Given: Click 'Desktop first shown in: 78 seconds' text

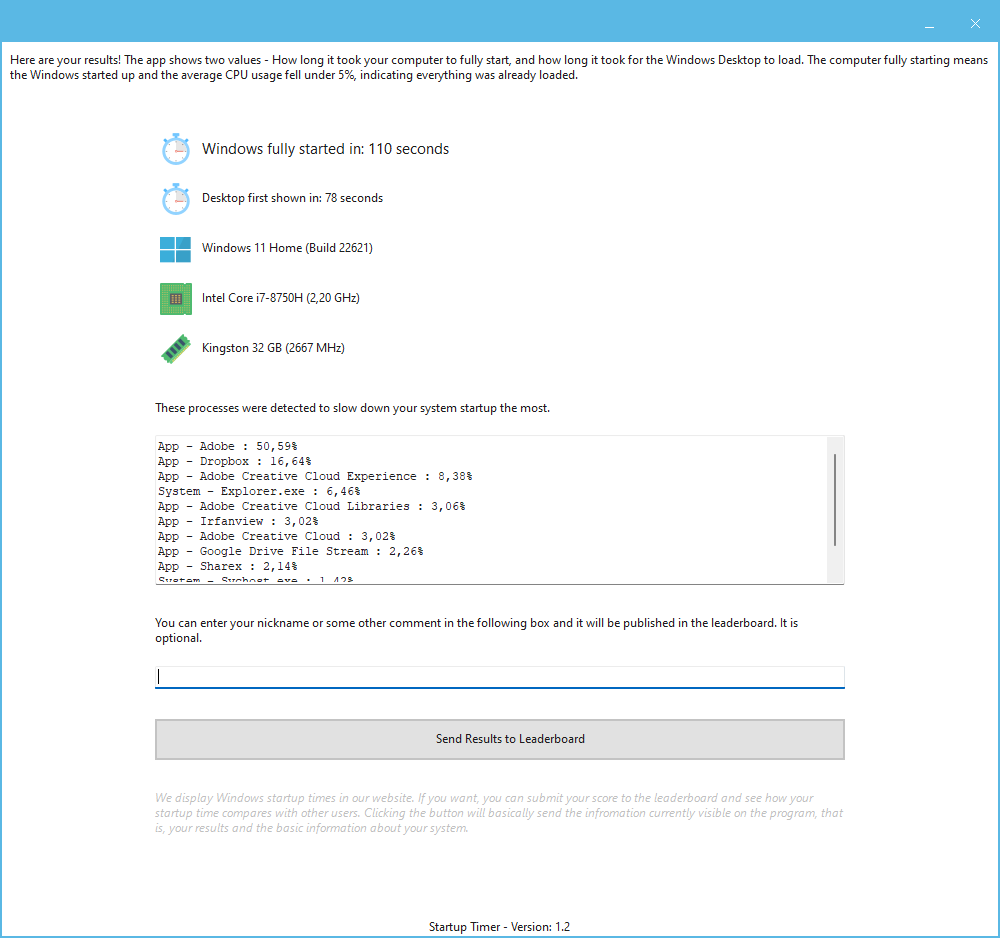Looking at the screenshot, I should [293, 198].
